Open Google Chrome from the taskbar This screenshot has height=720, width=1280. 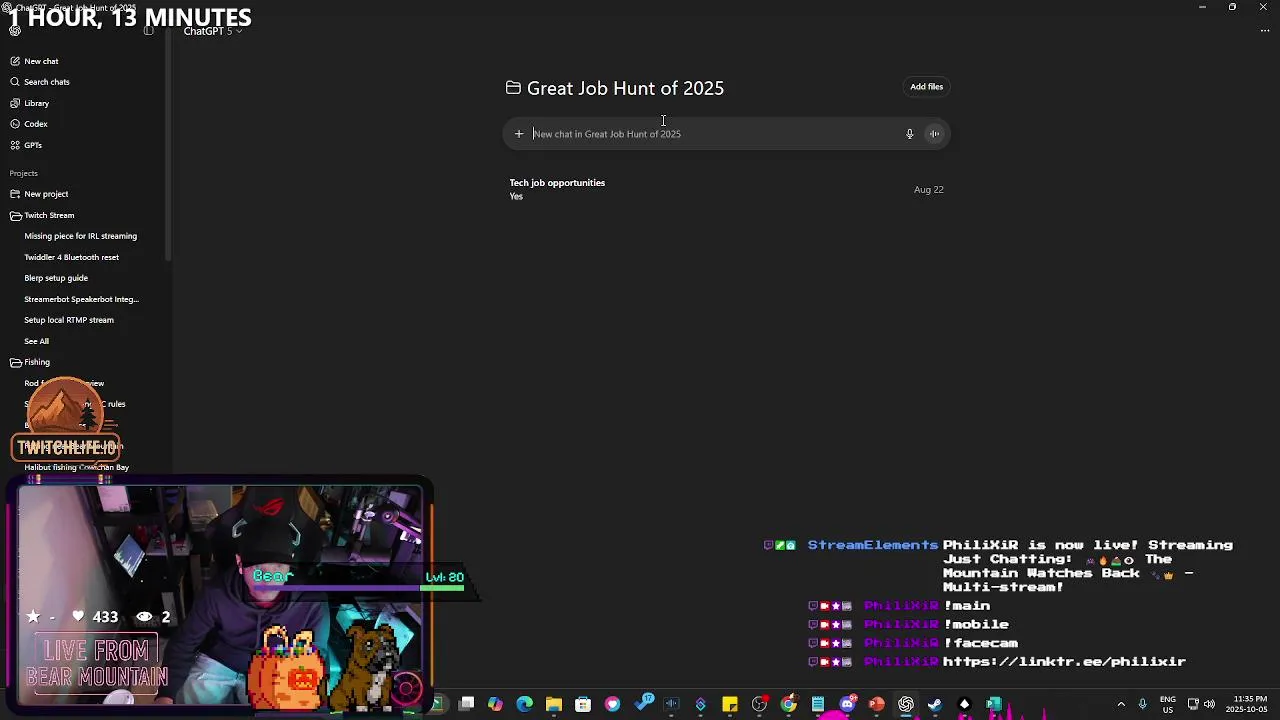(x=788, y=705)
